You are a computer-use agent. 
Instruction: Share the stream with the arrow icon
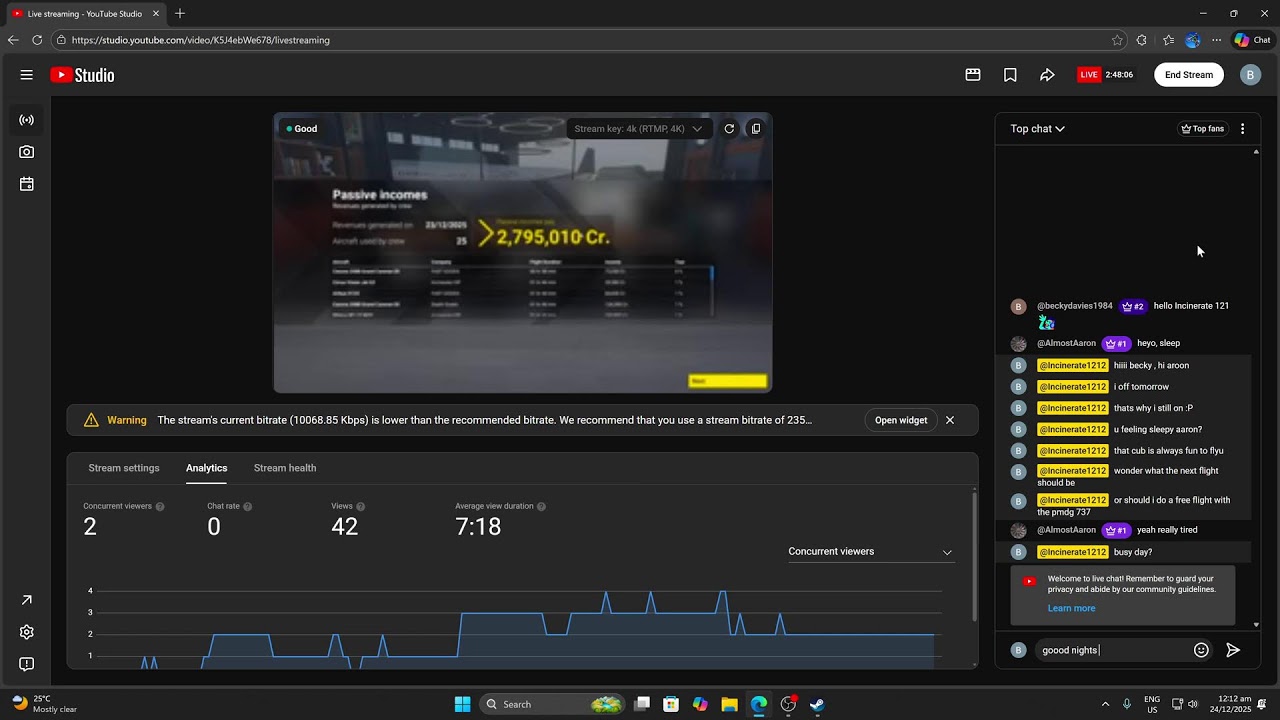click(1047, 75)
